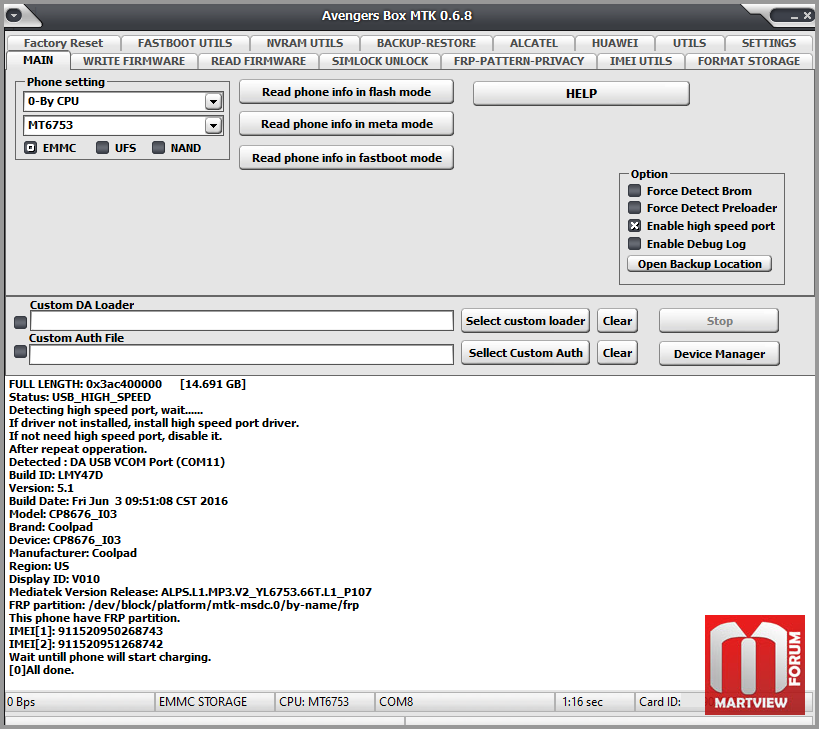Enable Force Detect Preloader option

point(634,208)
